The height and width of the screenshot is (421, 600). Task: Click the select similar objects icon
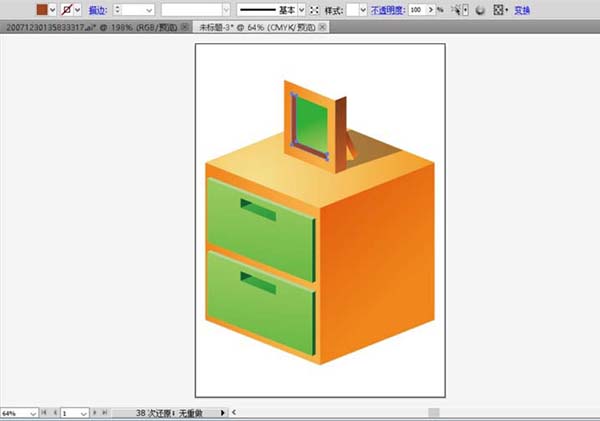click(x=456, y=10)
